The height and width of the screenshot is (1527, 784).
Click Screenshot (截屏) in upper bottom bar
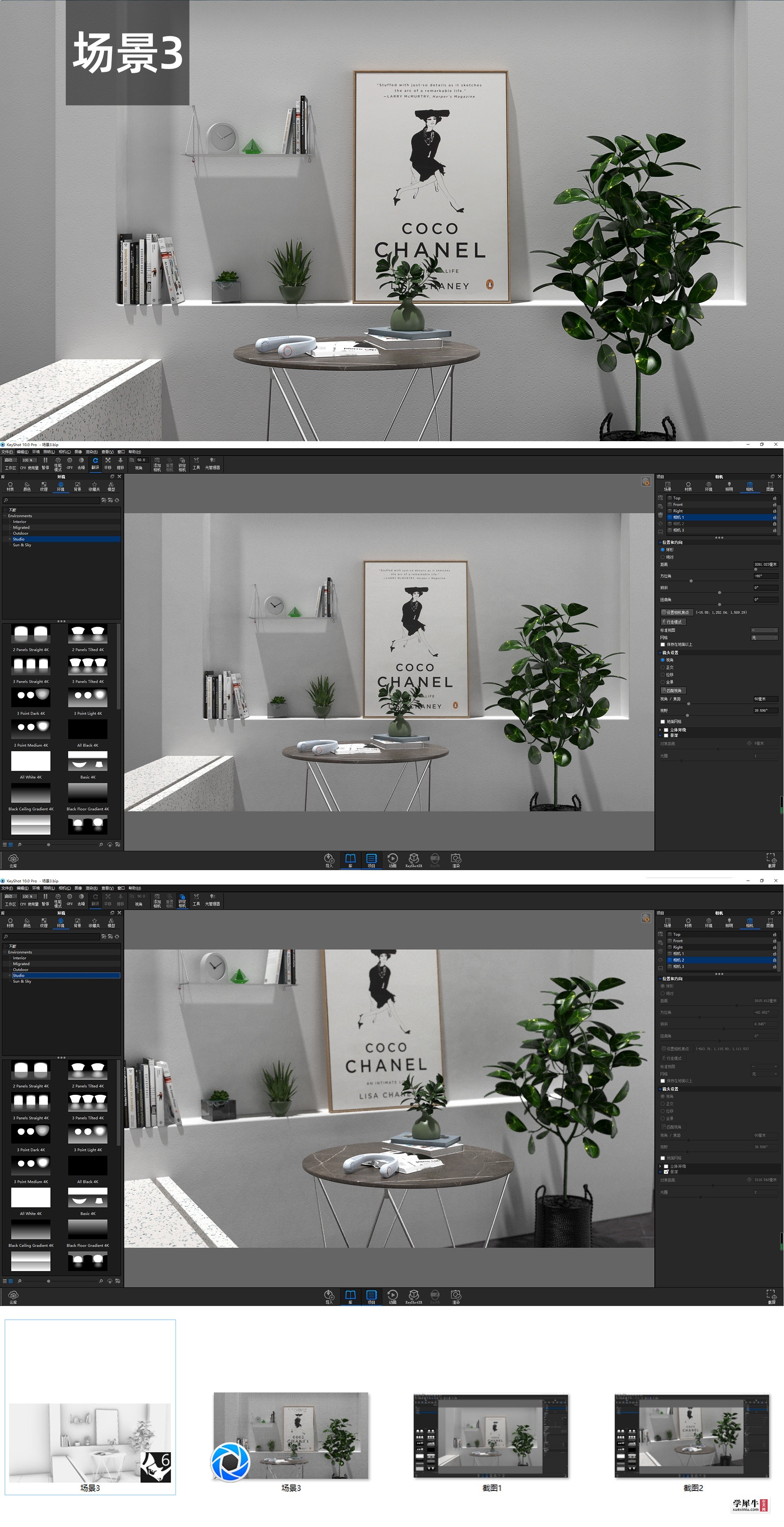click(772, 860)
